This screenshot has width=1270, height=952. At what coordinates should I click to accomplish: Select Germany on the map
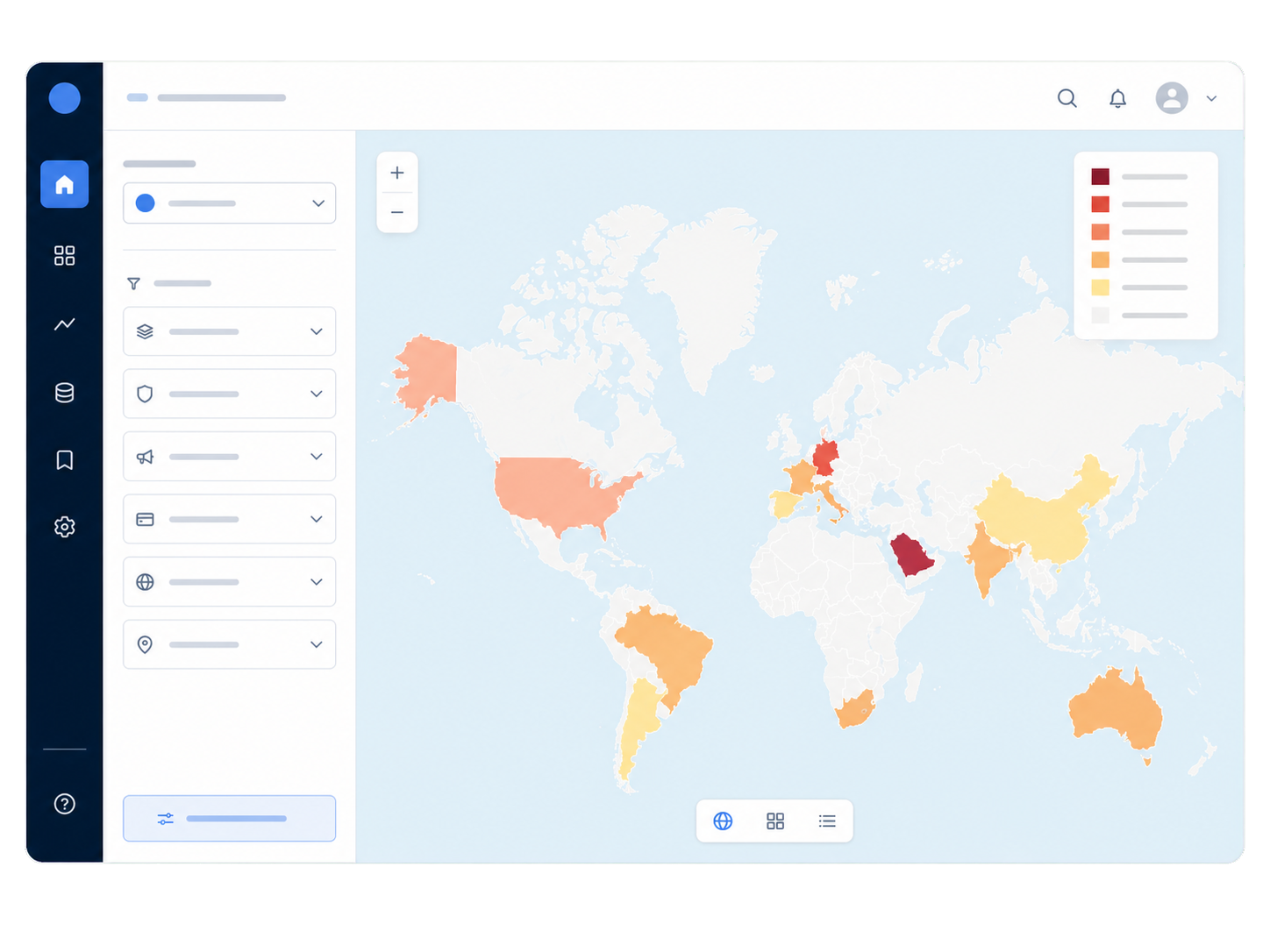click(825, 458)
